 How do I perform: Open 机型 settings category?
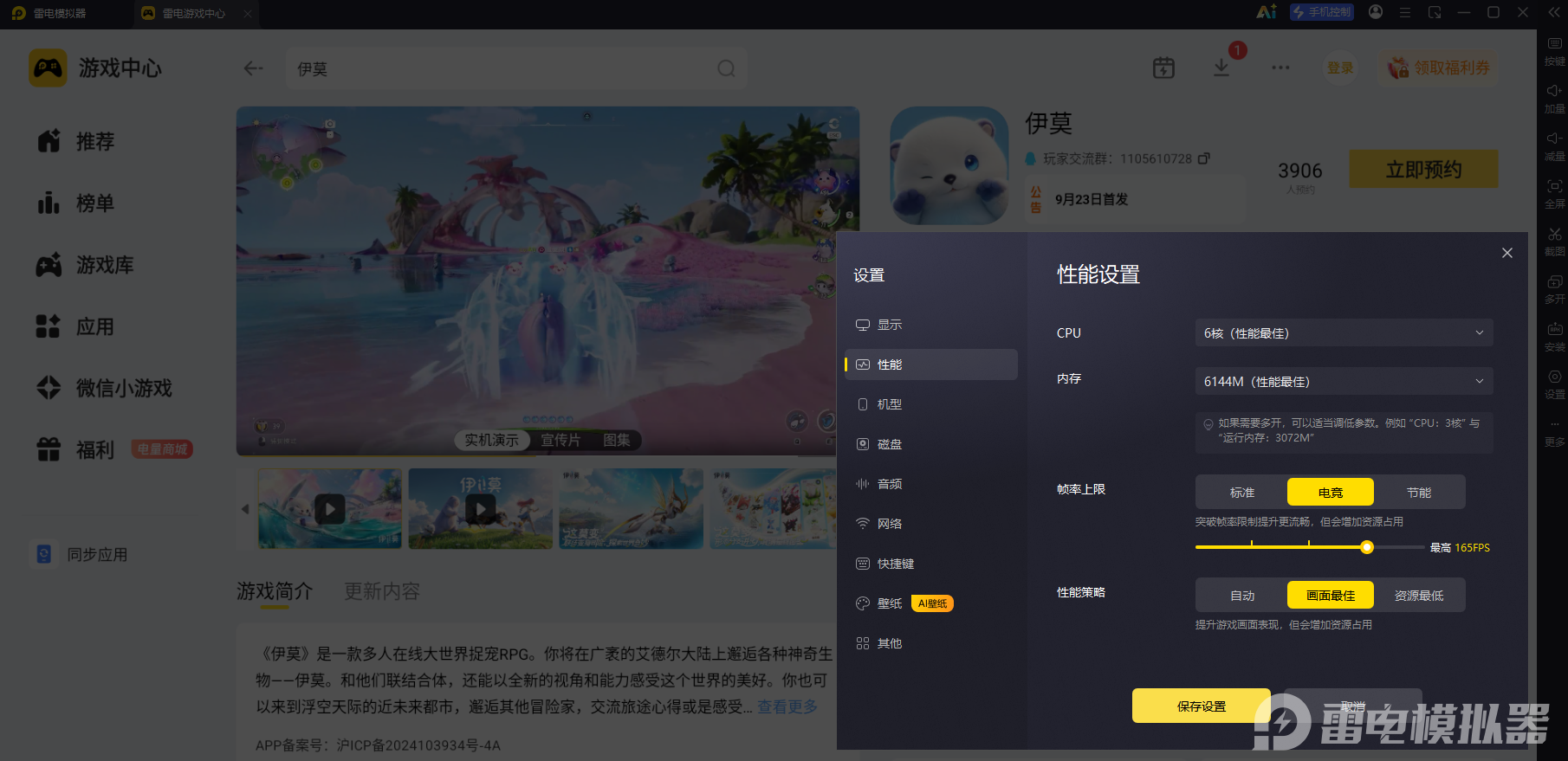[x=931, y=404]
